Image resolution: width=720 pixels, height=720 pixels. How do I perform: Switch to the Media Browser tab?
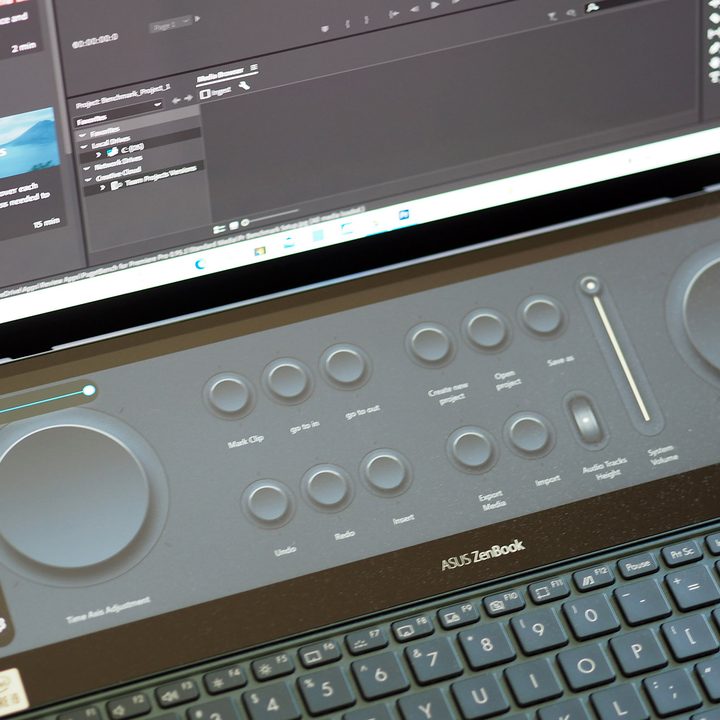point(220,76)
